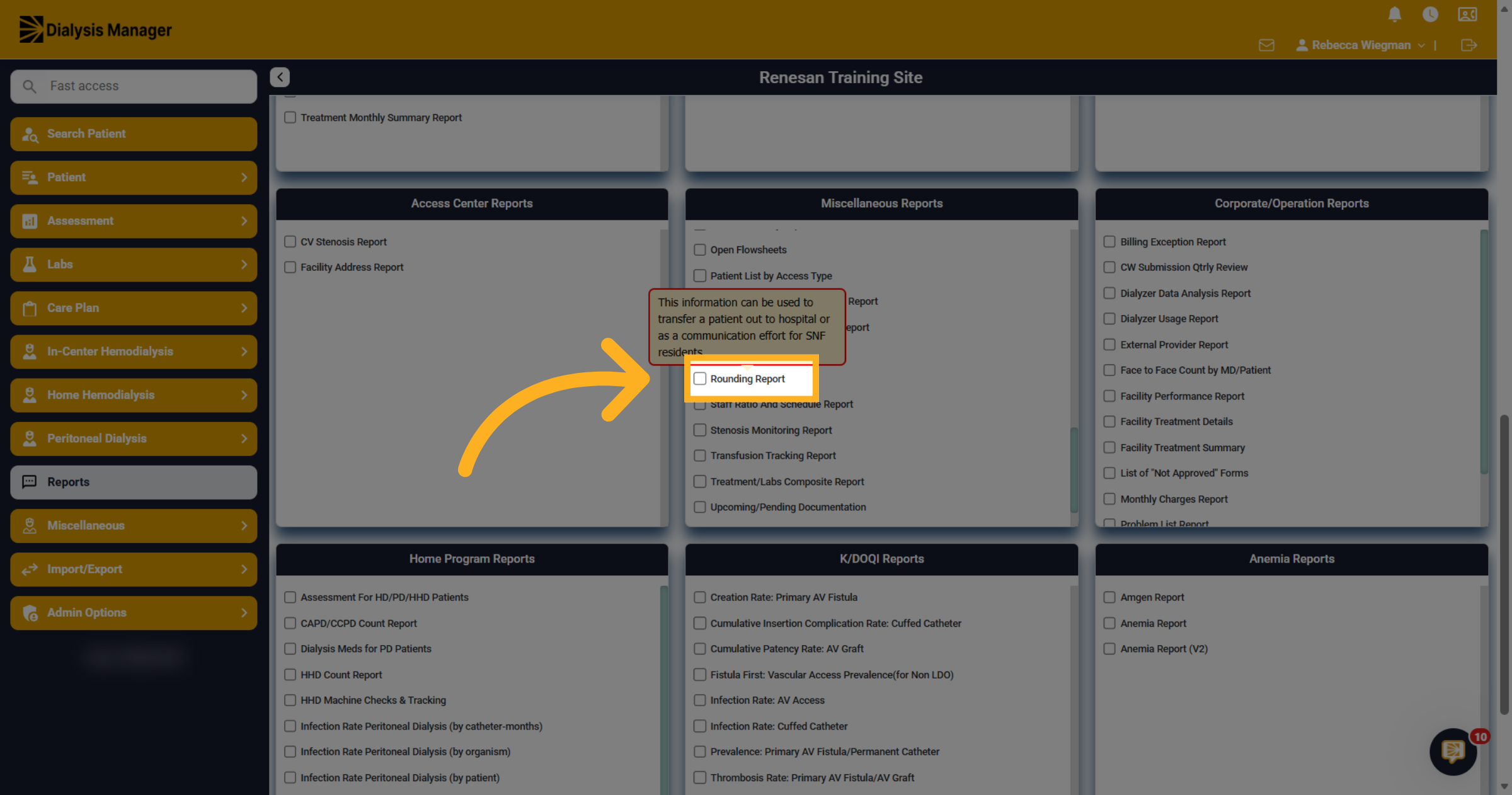Open the mail envelope icon
Image resolution: width=1512 pixels, height=795 pixels.
1266,45
